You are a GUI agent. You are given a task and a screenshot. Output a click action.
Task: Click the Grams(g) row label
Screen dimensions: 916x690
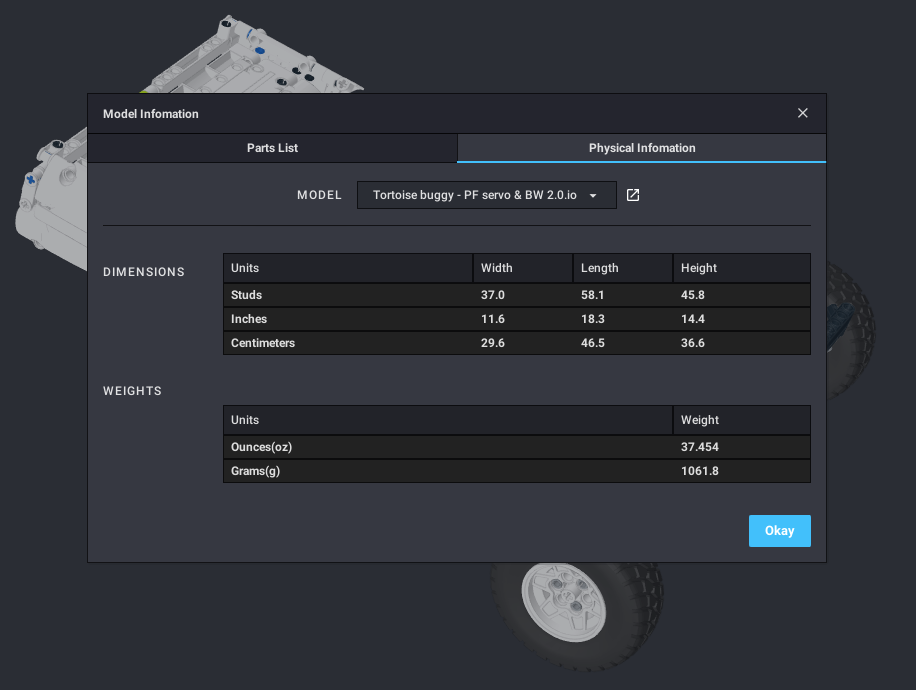click(255, 470)
